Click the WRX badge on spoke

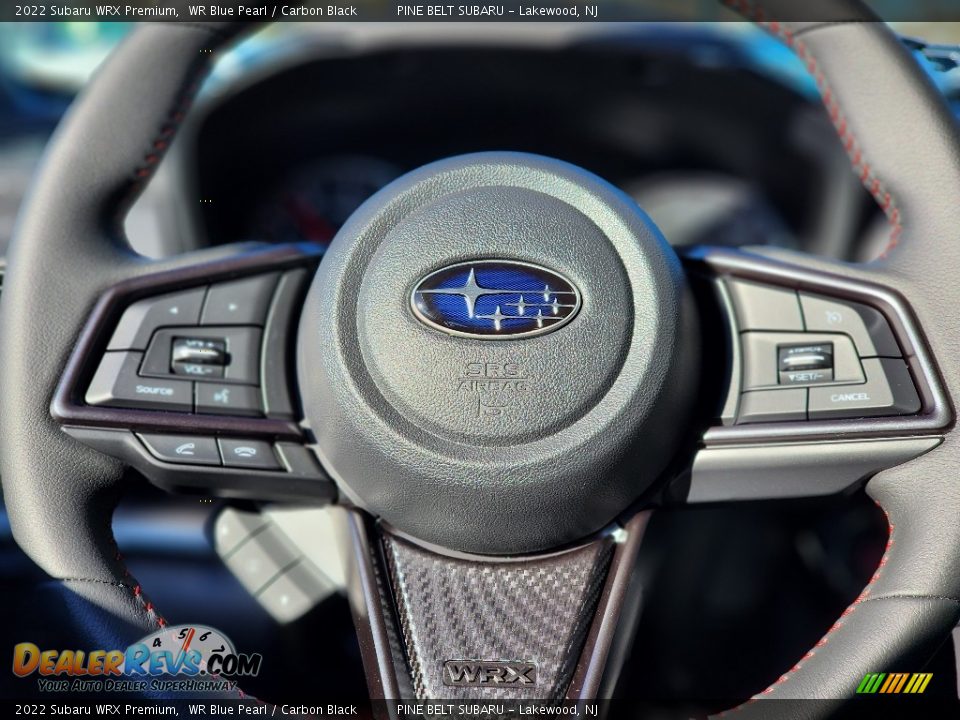(490, 673)
